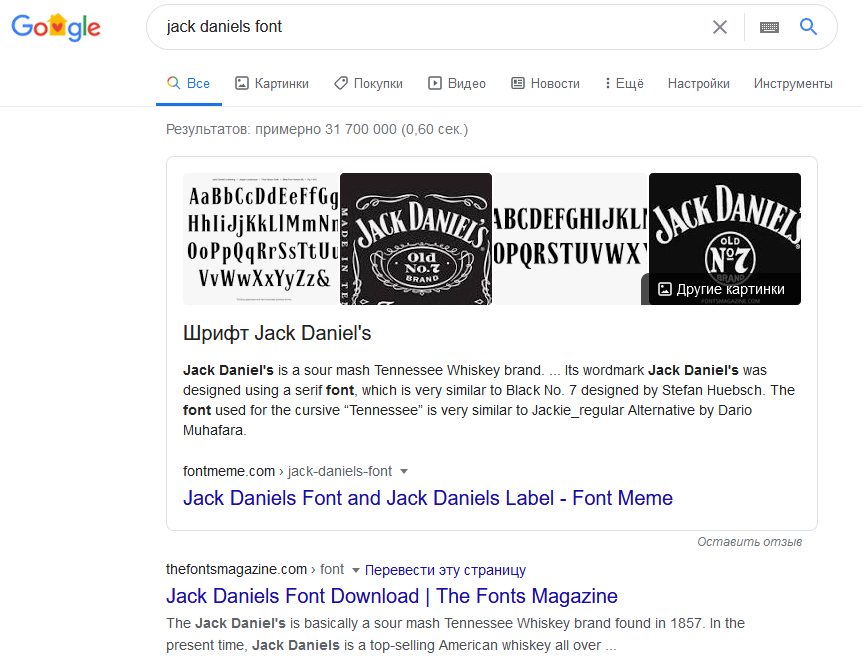Image resolution: width=862 pixels, height=671 pixels.
Task: Click the Новости news icon
Action: [x=519, y=83]
